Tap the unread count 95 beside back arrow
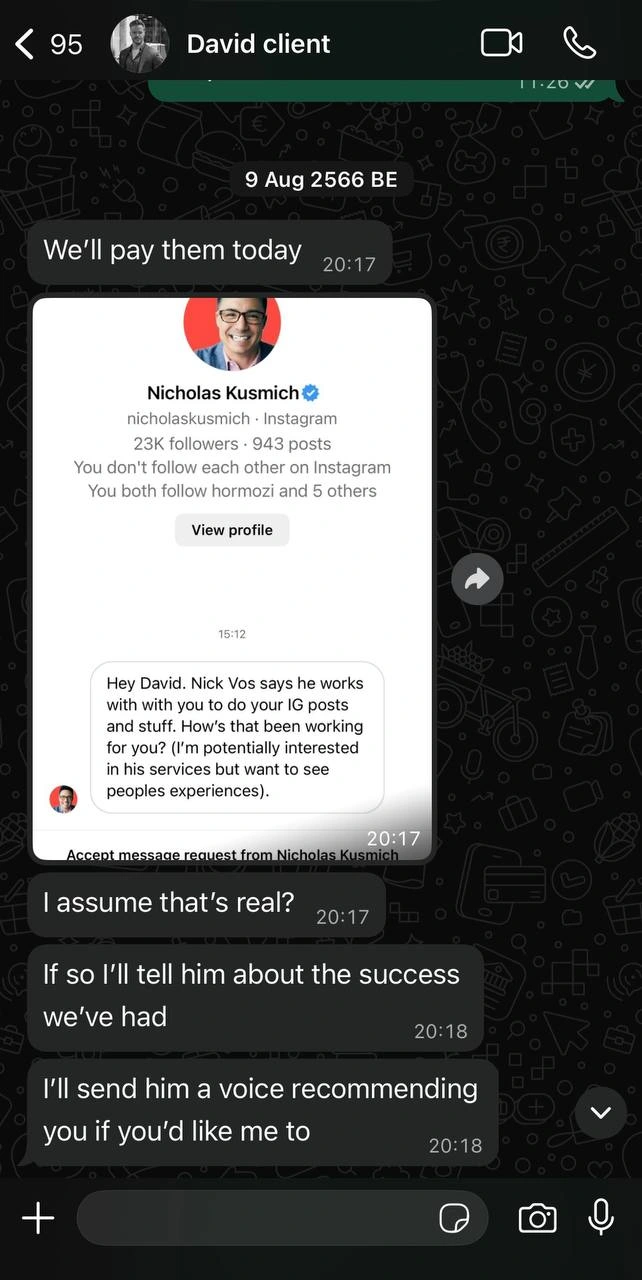This screenshot has height=1280, width=642. pos(66,44)
